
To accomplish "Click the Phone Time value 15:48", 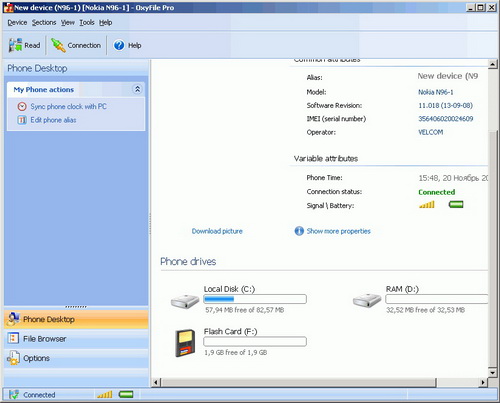I will click(x=453, y=178).
